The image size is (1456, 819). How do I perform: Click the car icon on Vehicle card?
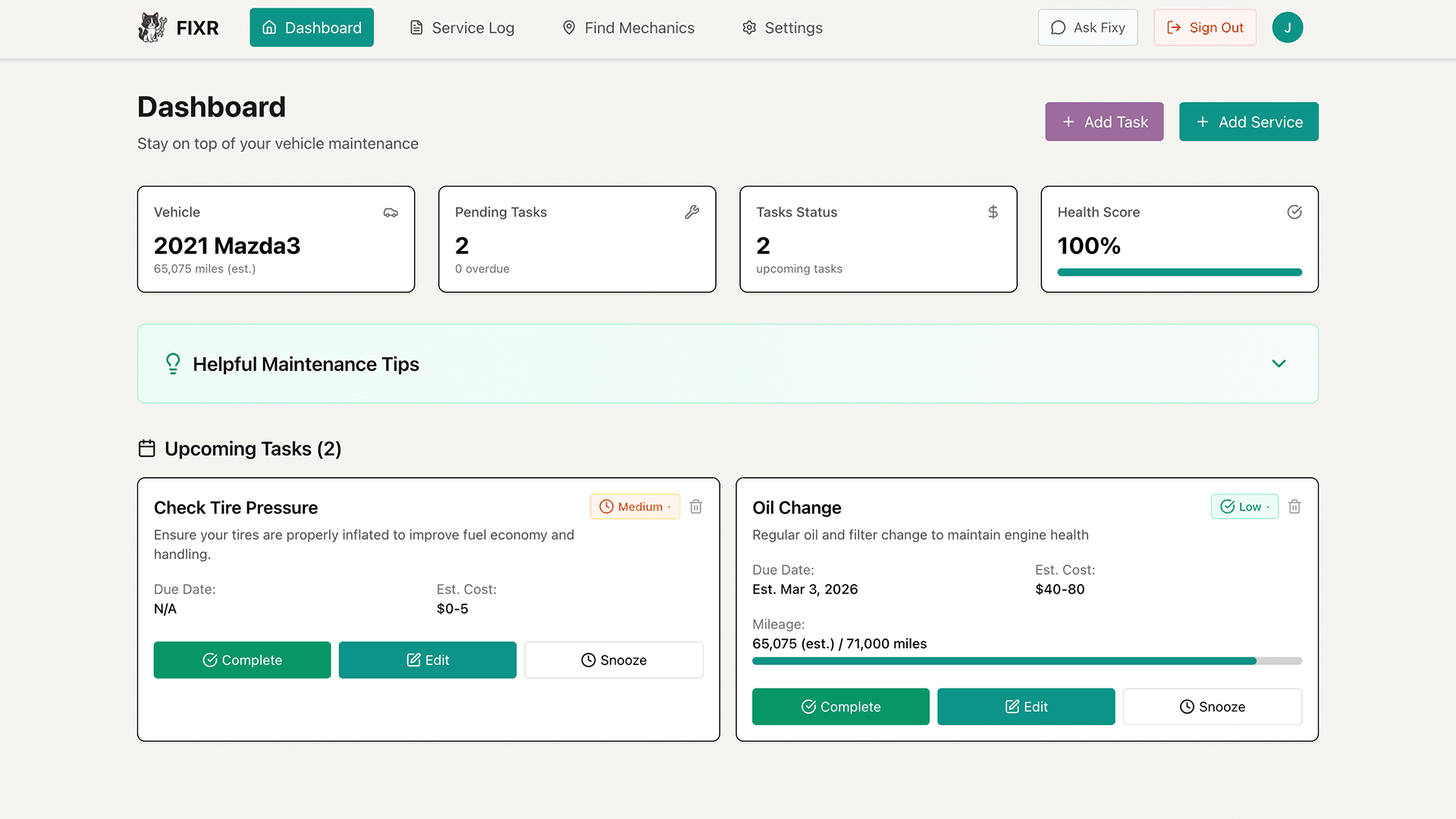click(x=391, y=212)
